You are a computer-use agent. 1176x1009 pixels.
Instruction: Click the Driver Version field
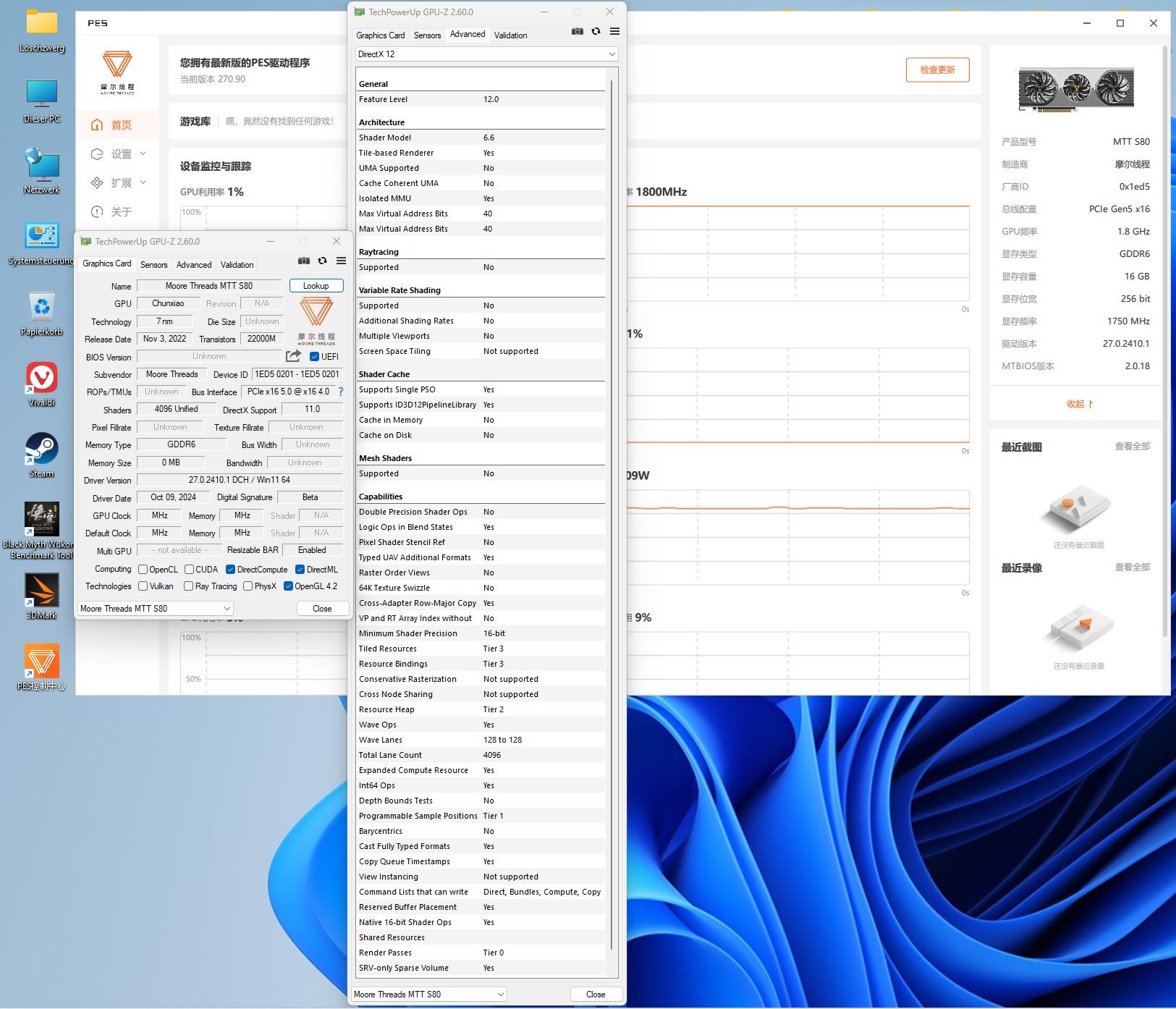pyautogui.click(x=240, y=480)
